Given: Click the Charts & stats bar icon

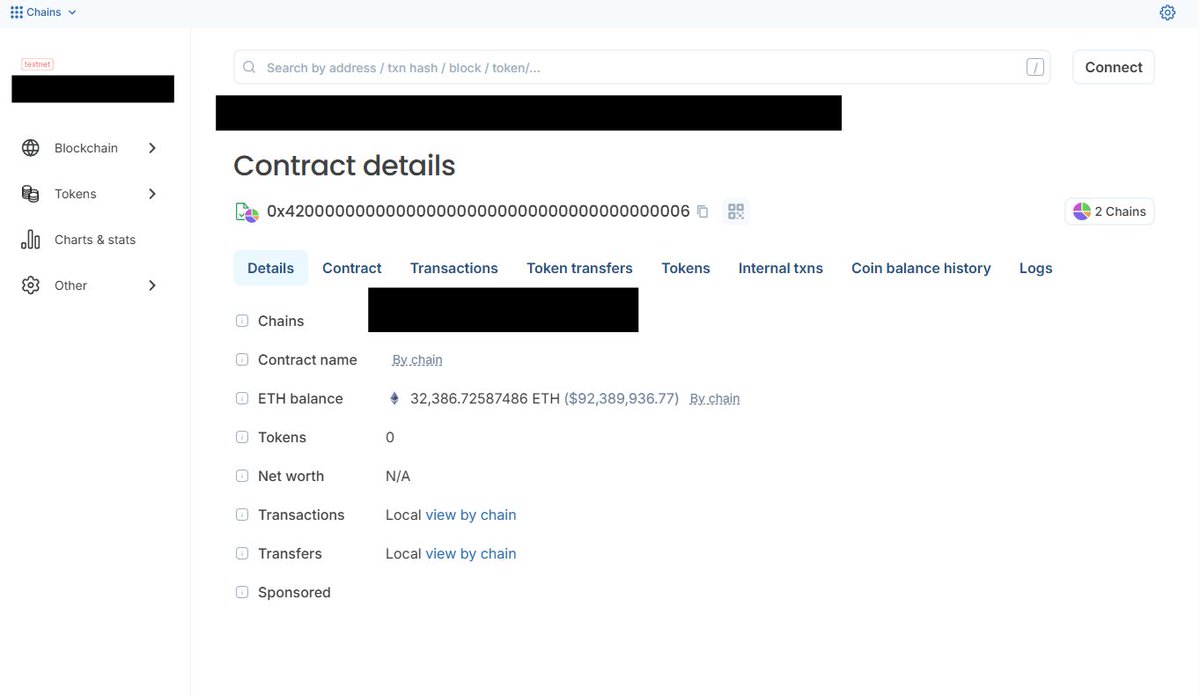Looking at the screenshot, I should [31, 240].
